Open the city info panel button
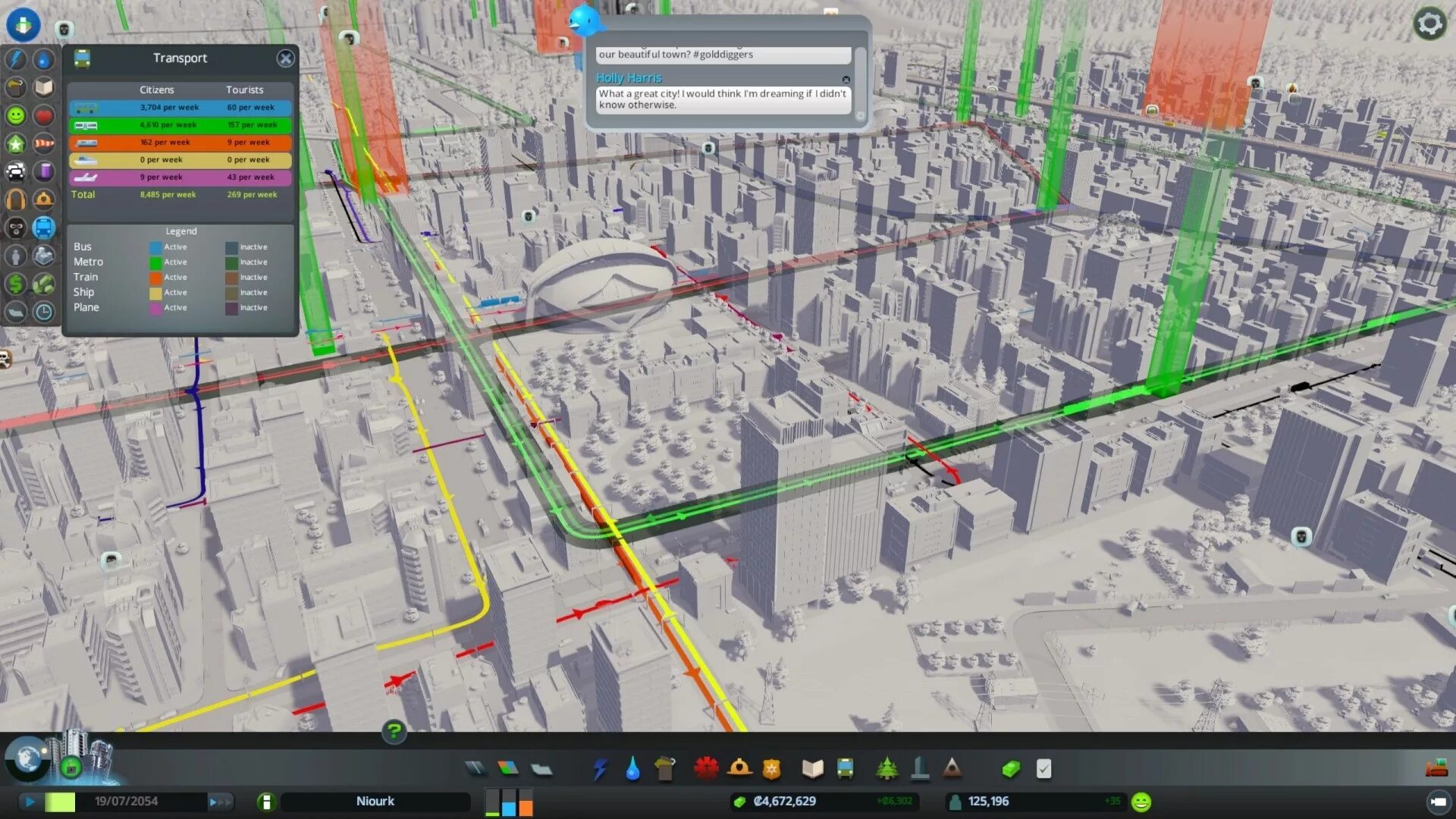The height and width of the screenshot is (819, 1456). tap(265, 802)
